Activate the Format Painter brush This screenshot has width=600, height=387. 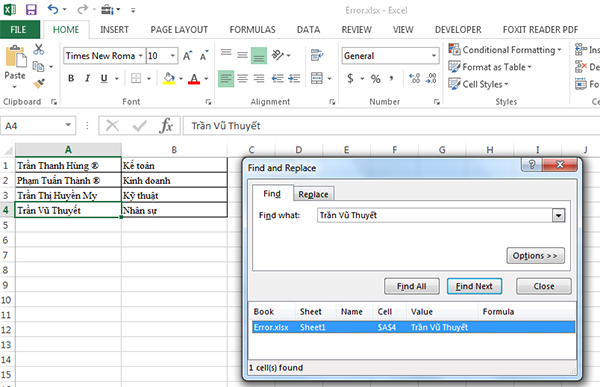pos(39,83)
